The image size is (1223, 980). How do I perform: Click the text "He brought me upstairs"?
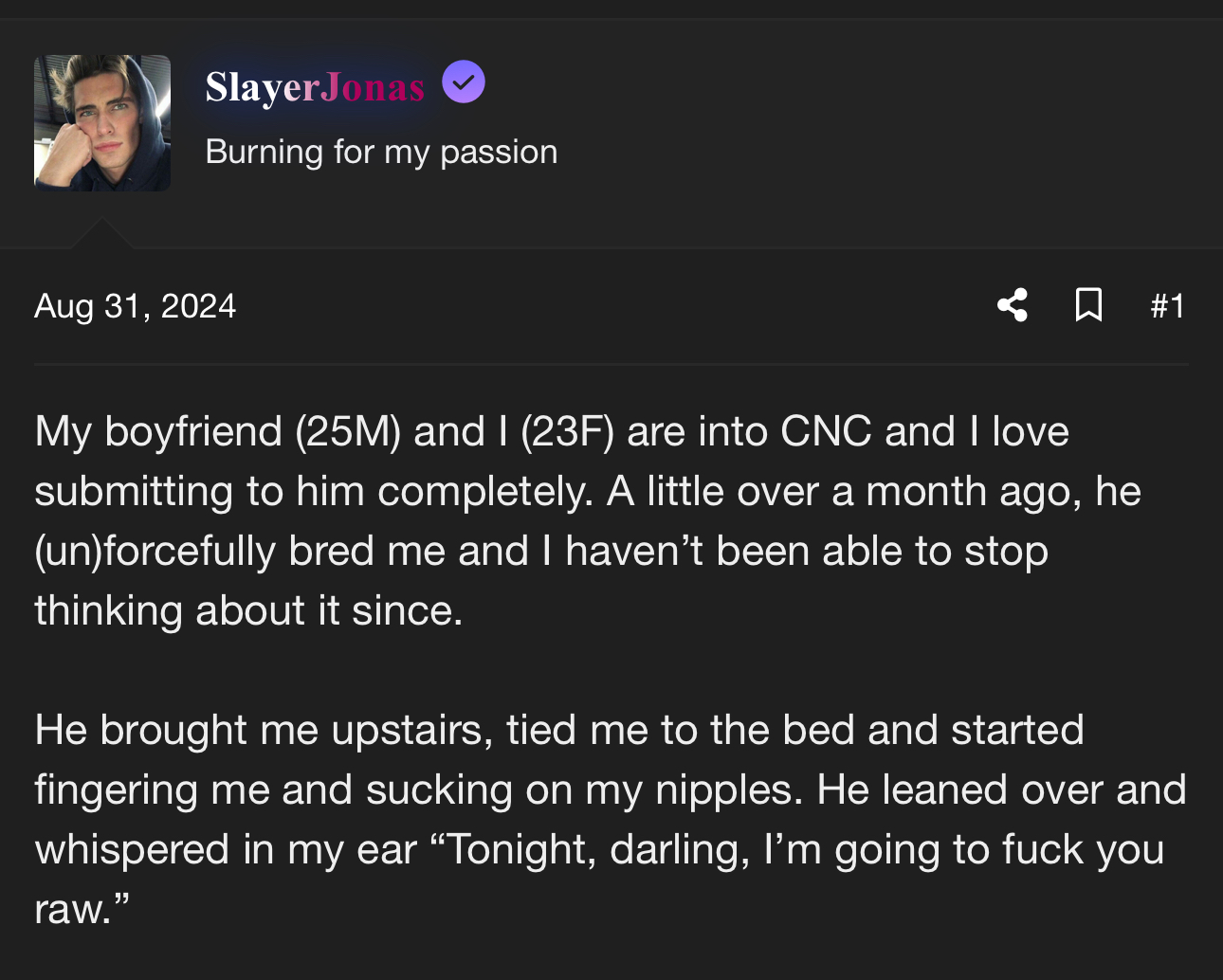tap(264, 731)
